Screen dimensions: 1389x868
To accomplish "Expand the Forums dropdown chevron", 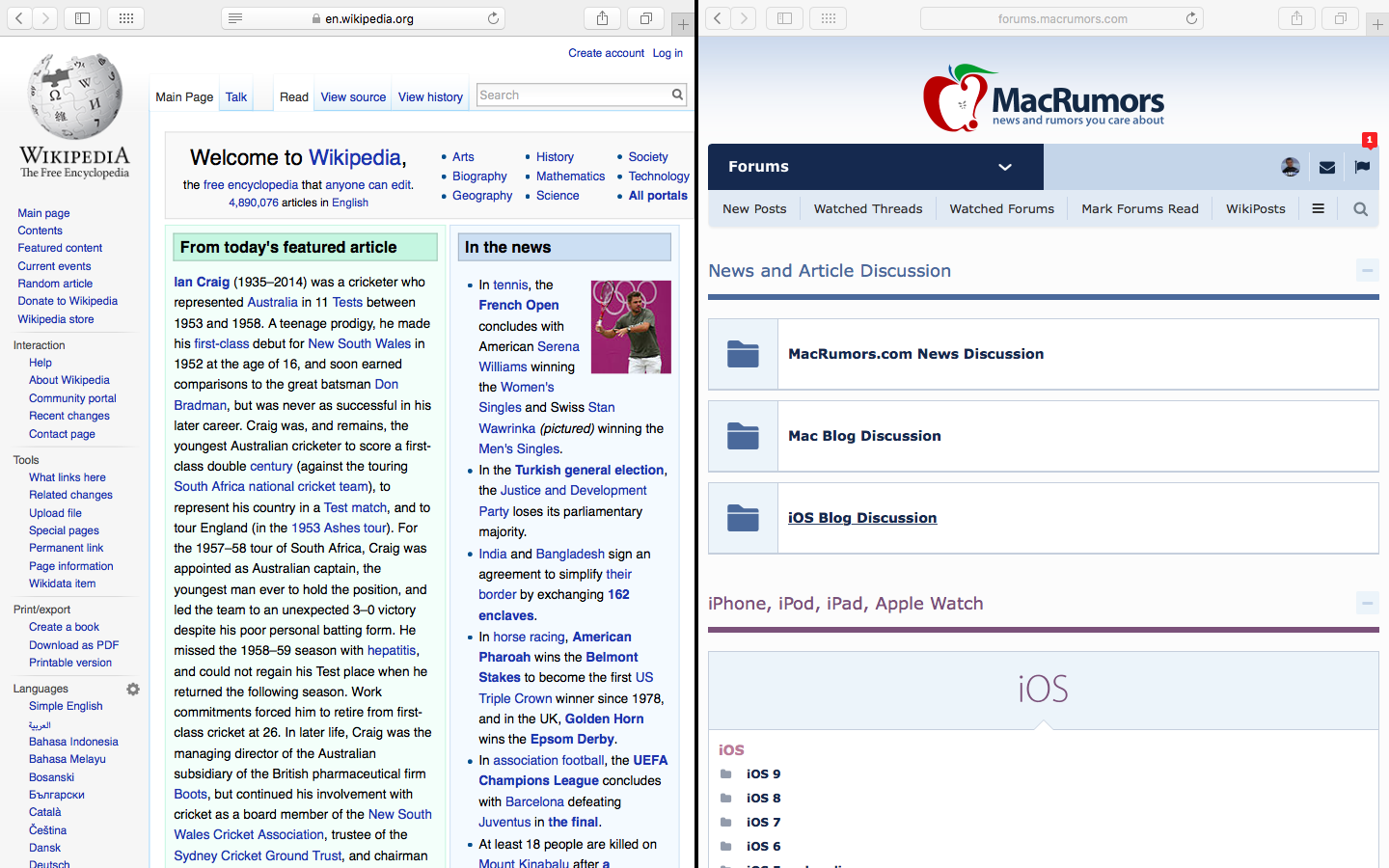I will [1005, 167].
